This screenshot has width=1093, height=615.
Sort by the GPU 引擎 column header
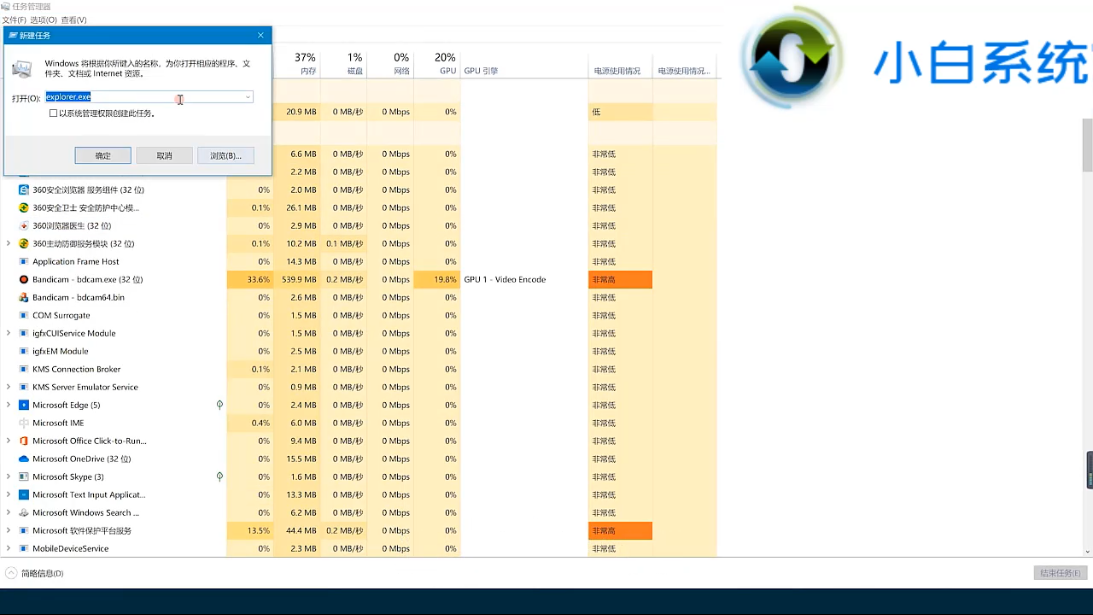click(x=523, y=63)
